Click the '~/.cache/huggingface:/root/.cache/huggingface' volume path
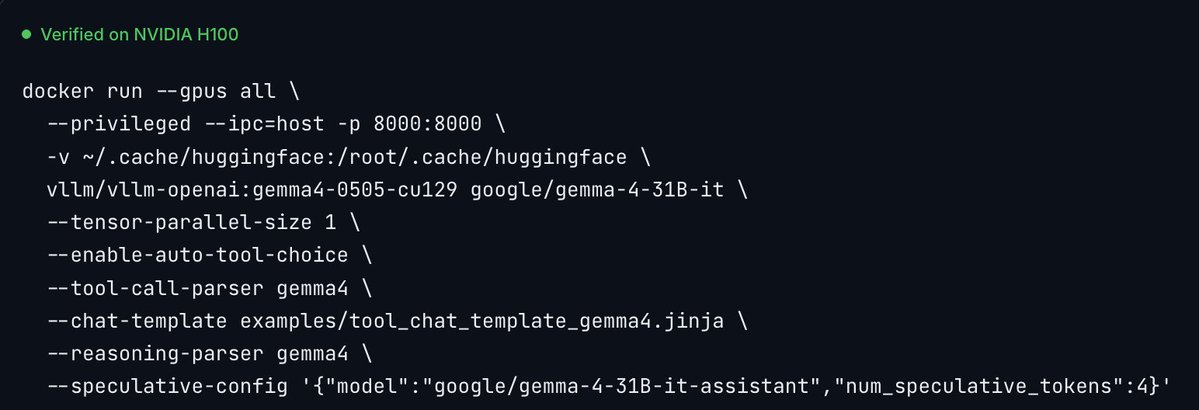Image resolution: width=1199 pixels, height=410 pixels. click(x=355, y=158)
